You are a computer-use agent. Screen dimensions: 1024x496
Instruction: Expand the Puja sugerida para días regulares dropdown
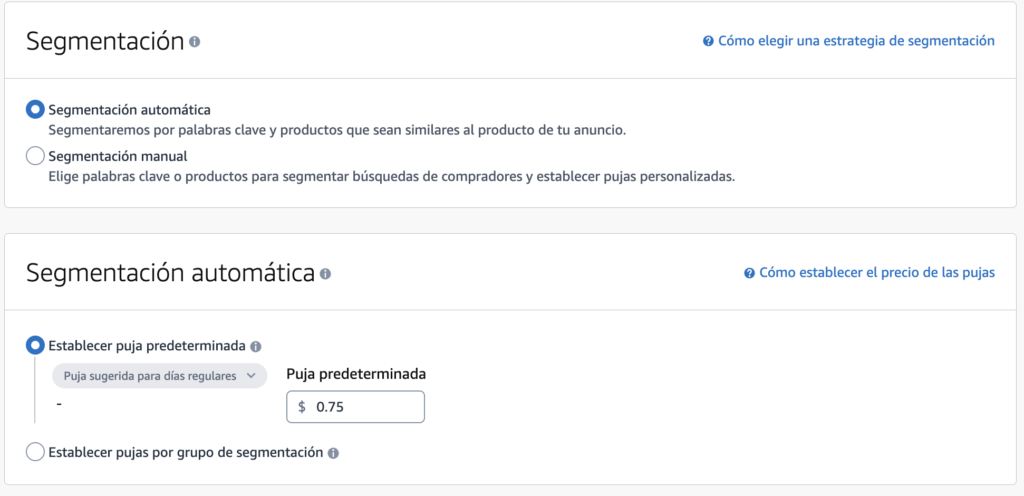(x=159, y=376)
